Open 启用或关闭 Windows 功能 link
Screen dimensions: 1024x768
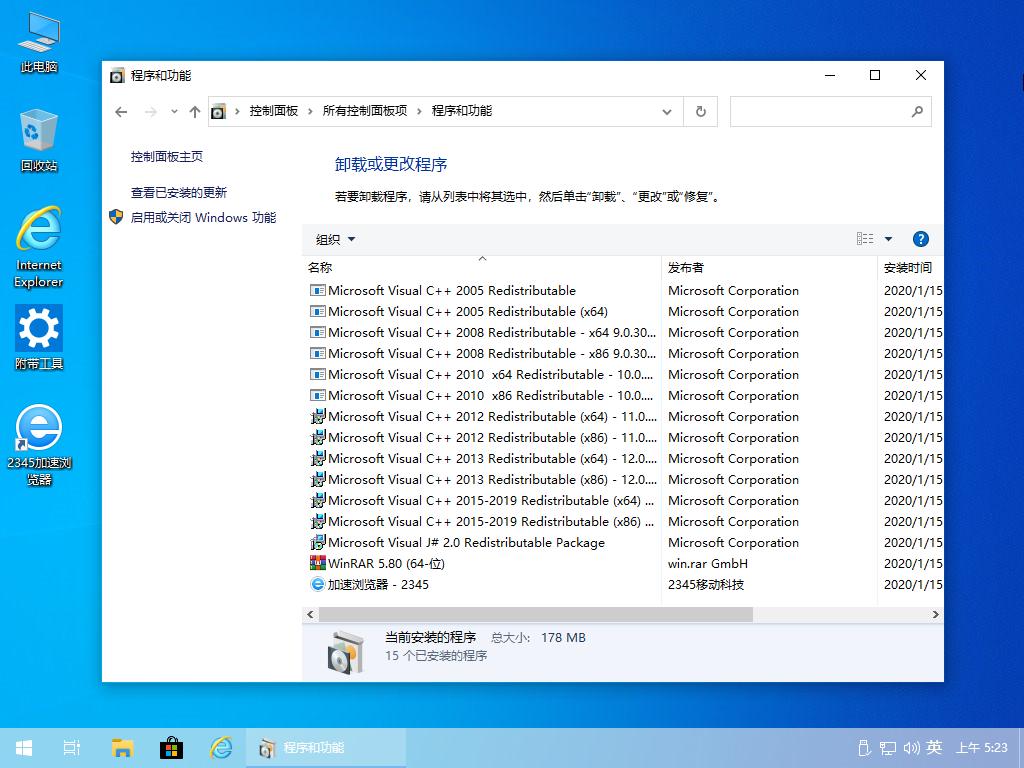point(203,217)
